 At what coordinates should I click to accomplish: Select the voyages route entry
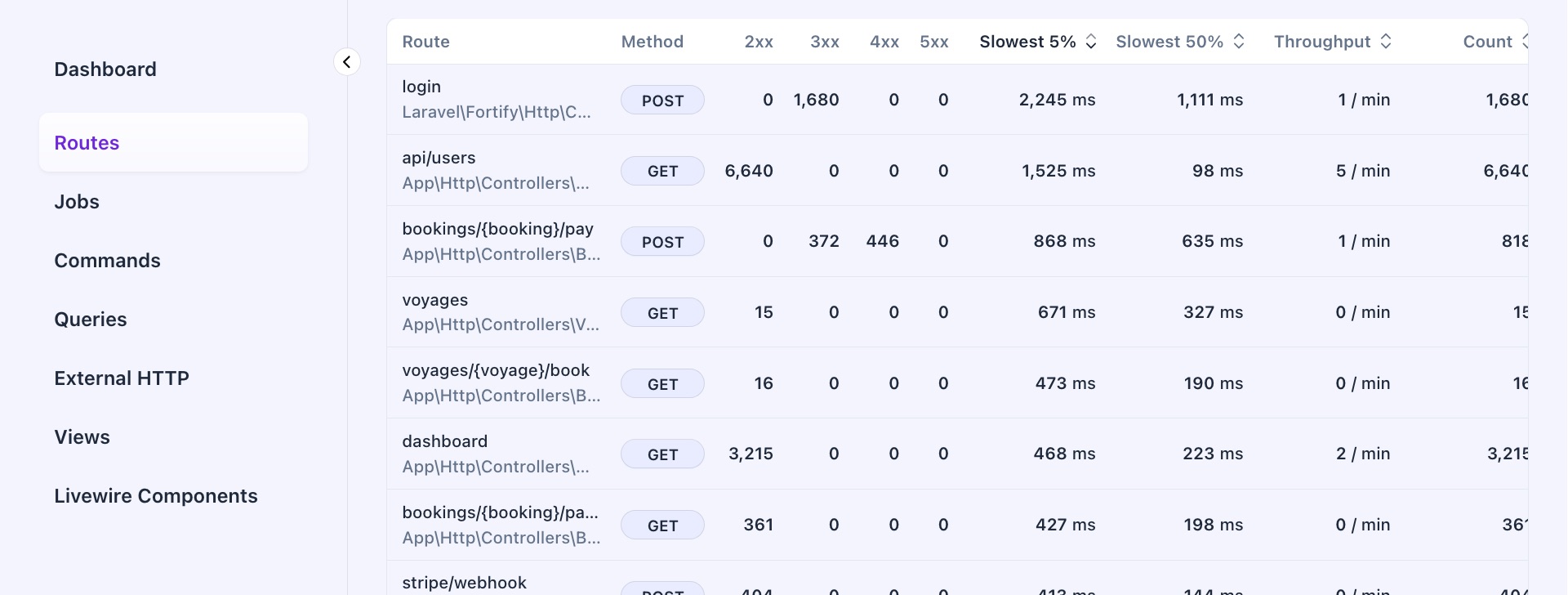point(434,300)
